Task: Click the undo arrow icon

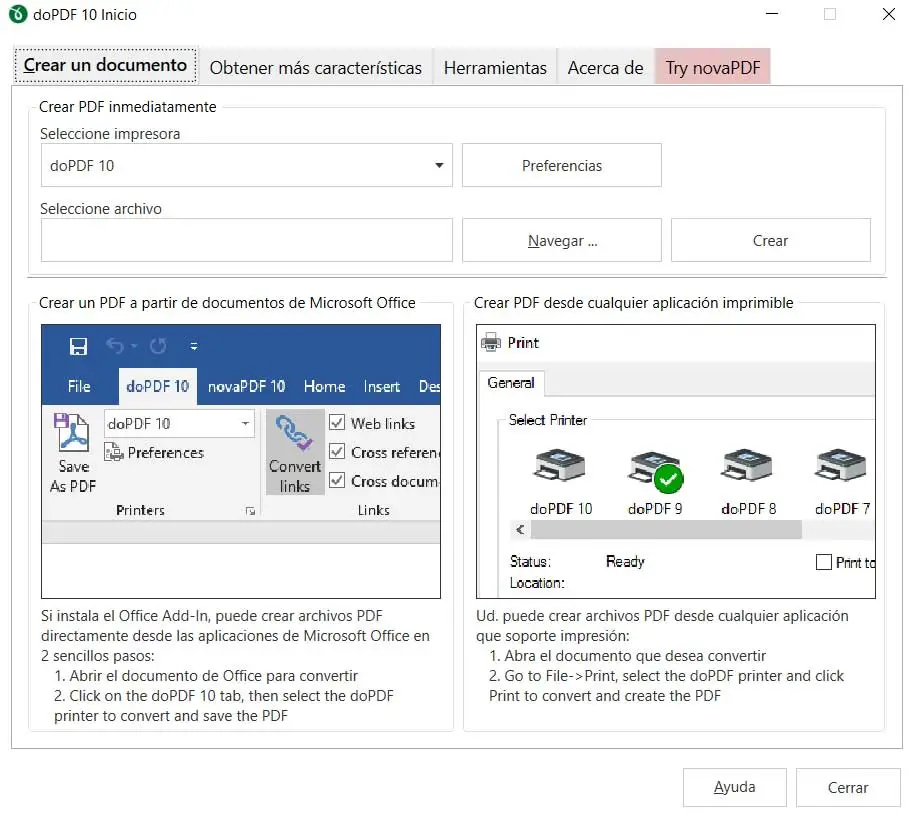Action: 113,346
